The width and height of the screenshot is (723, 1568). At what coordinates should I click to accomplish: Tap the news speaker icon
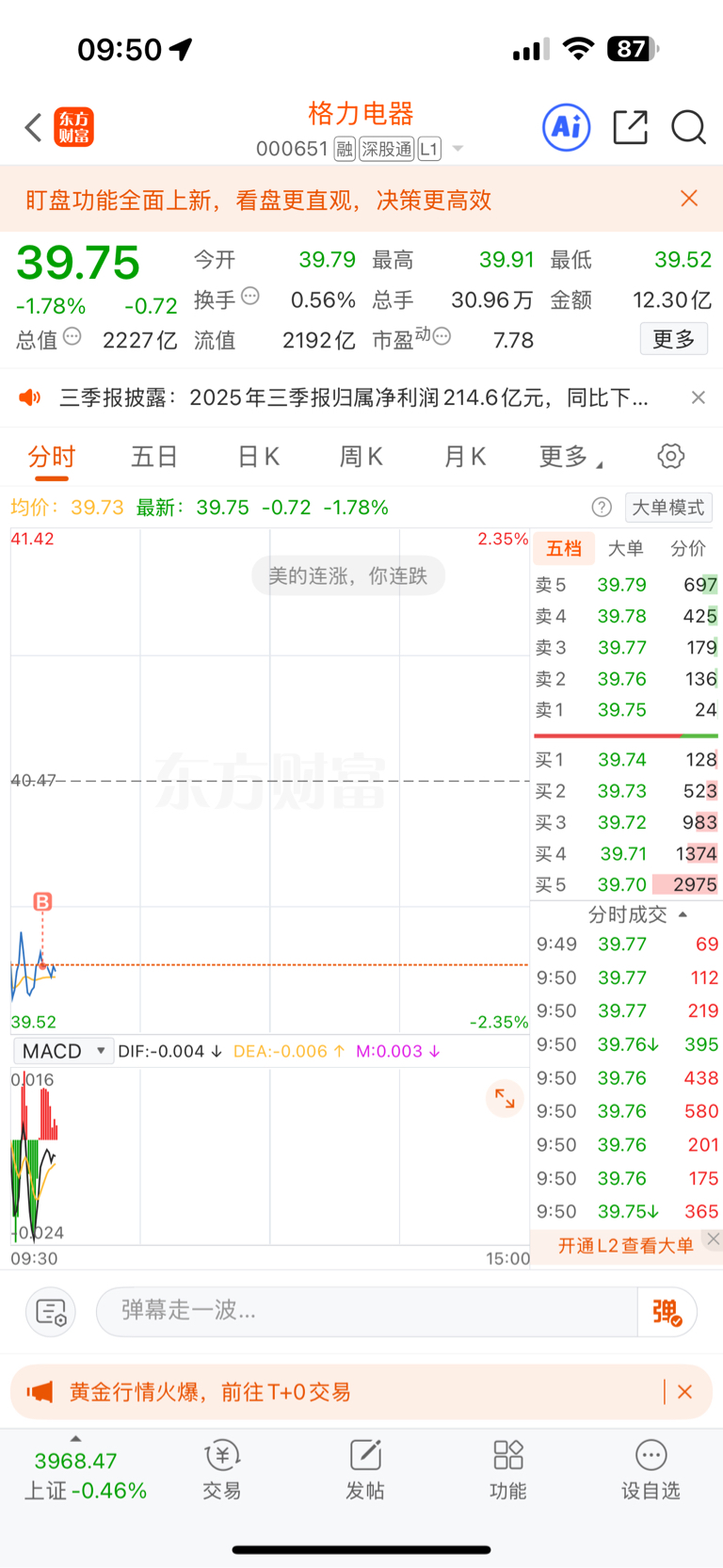(30, 397)
